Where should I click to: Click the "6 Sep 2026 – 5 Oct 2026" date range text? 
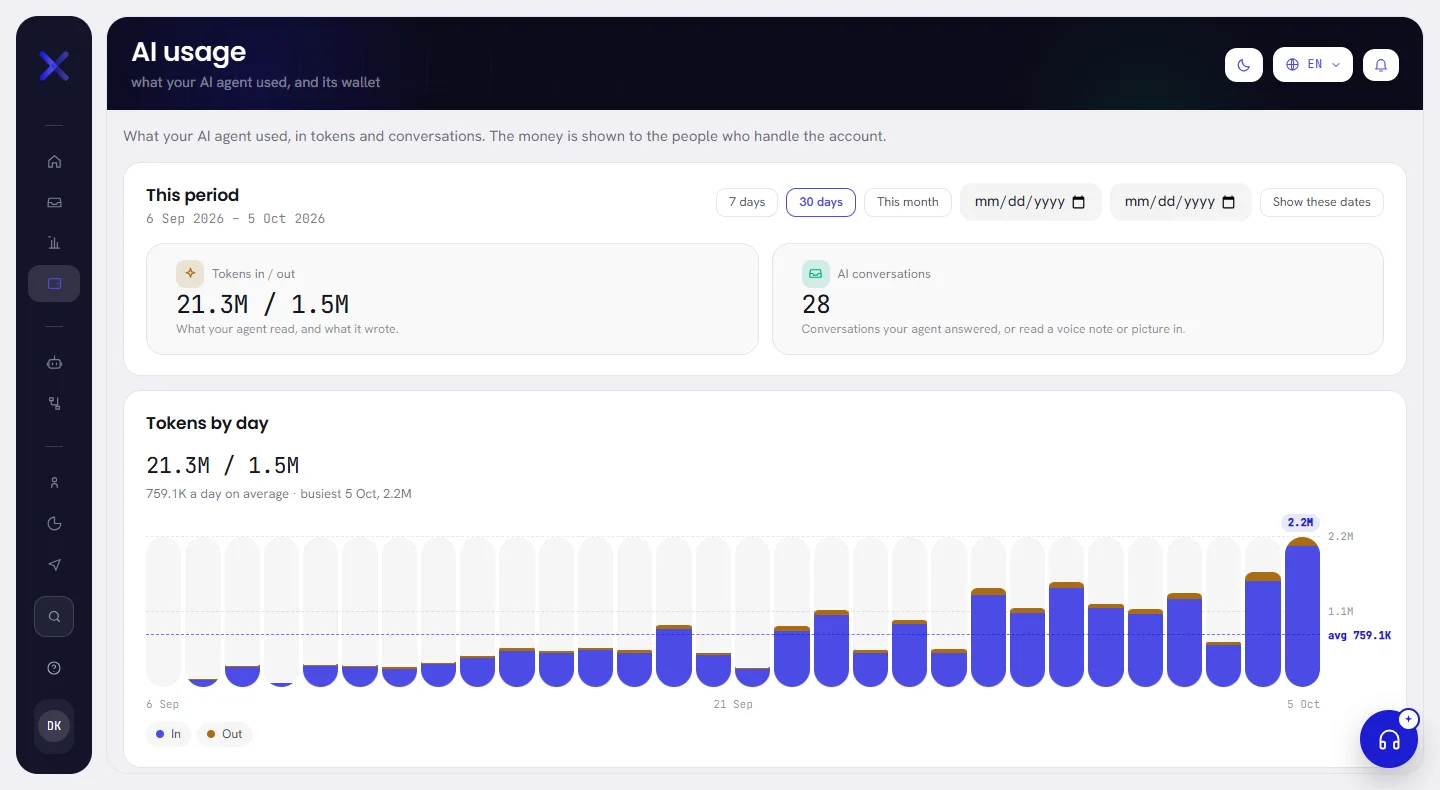click(x=236, y=219)
